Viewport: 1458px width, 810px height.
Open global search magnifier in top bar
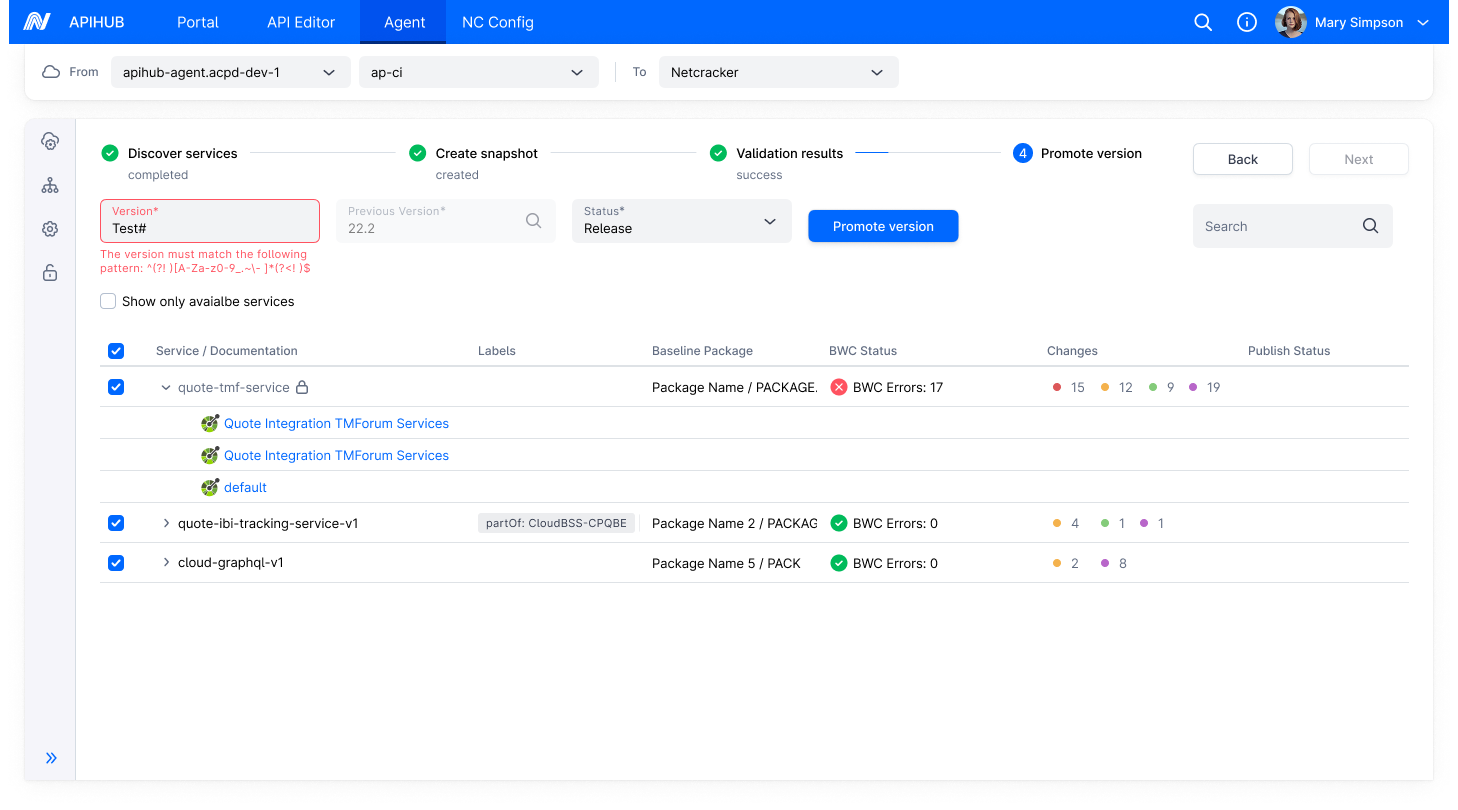[1203, 22]
